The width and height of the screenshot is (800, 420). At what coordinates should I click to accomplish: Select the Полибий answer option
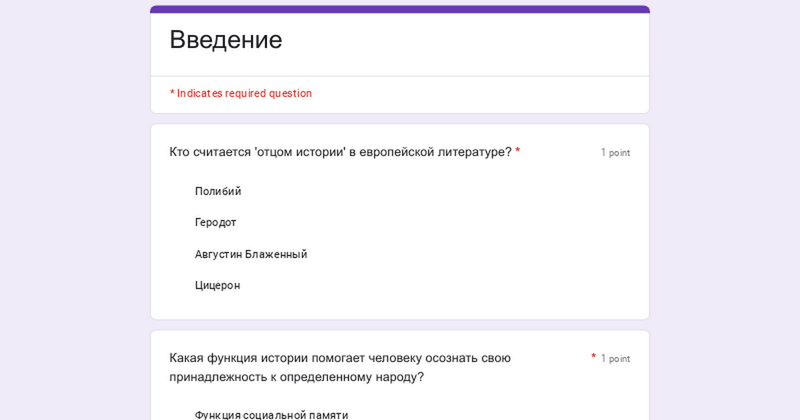(x=218, y=191)
